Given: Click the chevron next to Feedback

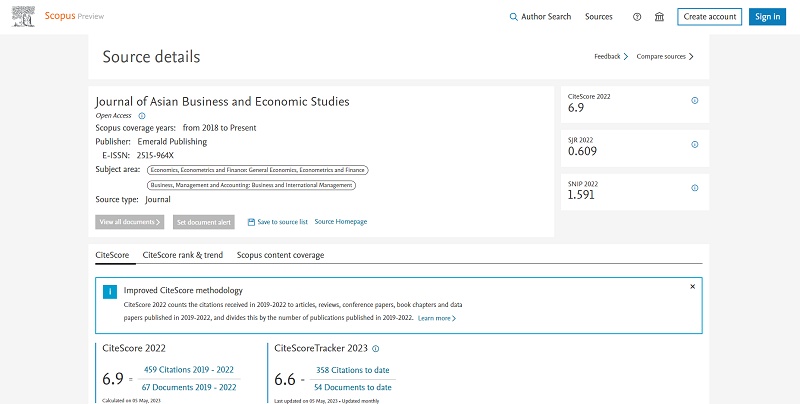Looking at the screenshot, I should pos(626,57).
